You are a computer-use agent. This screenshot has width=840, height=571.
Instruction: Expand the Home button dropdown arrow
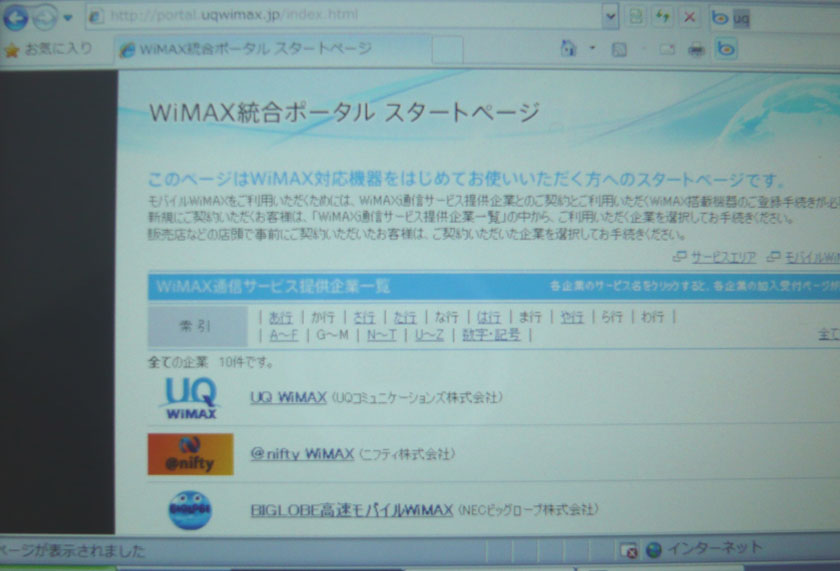592,48
